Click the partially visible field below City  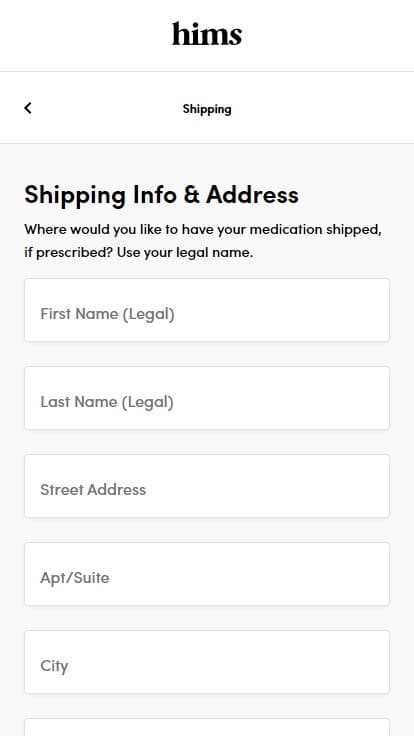pos(207,727)
